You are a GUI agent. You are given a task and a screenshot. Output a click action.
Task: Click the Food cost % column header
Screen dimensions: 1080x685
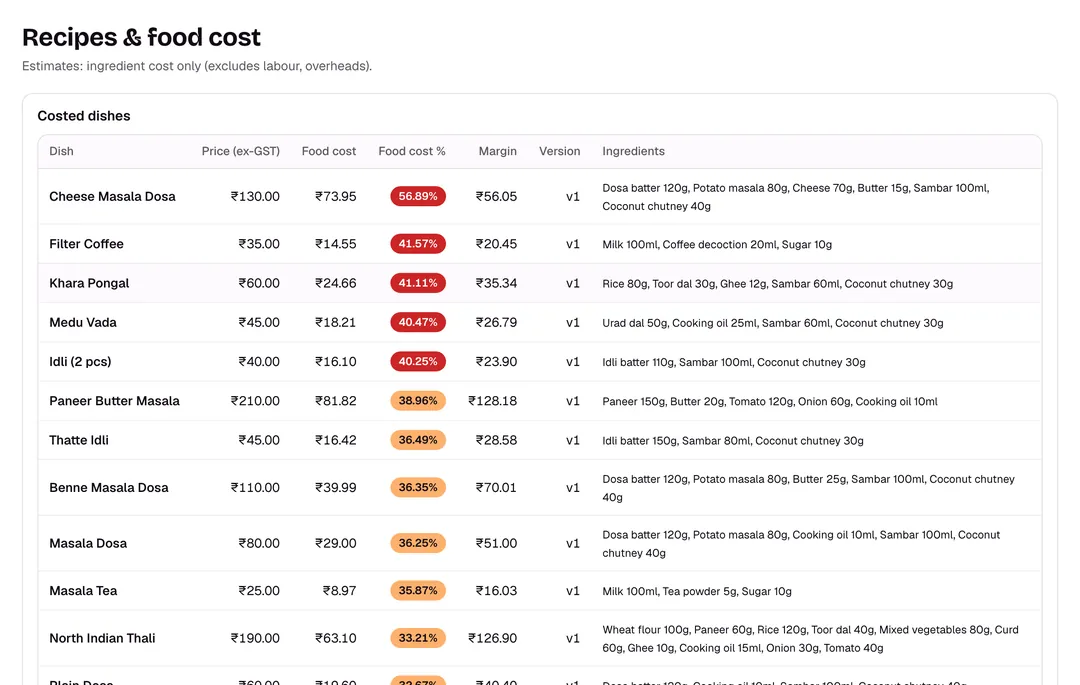tap(412, 151)
